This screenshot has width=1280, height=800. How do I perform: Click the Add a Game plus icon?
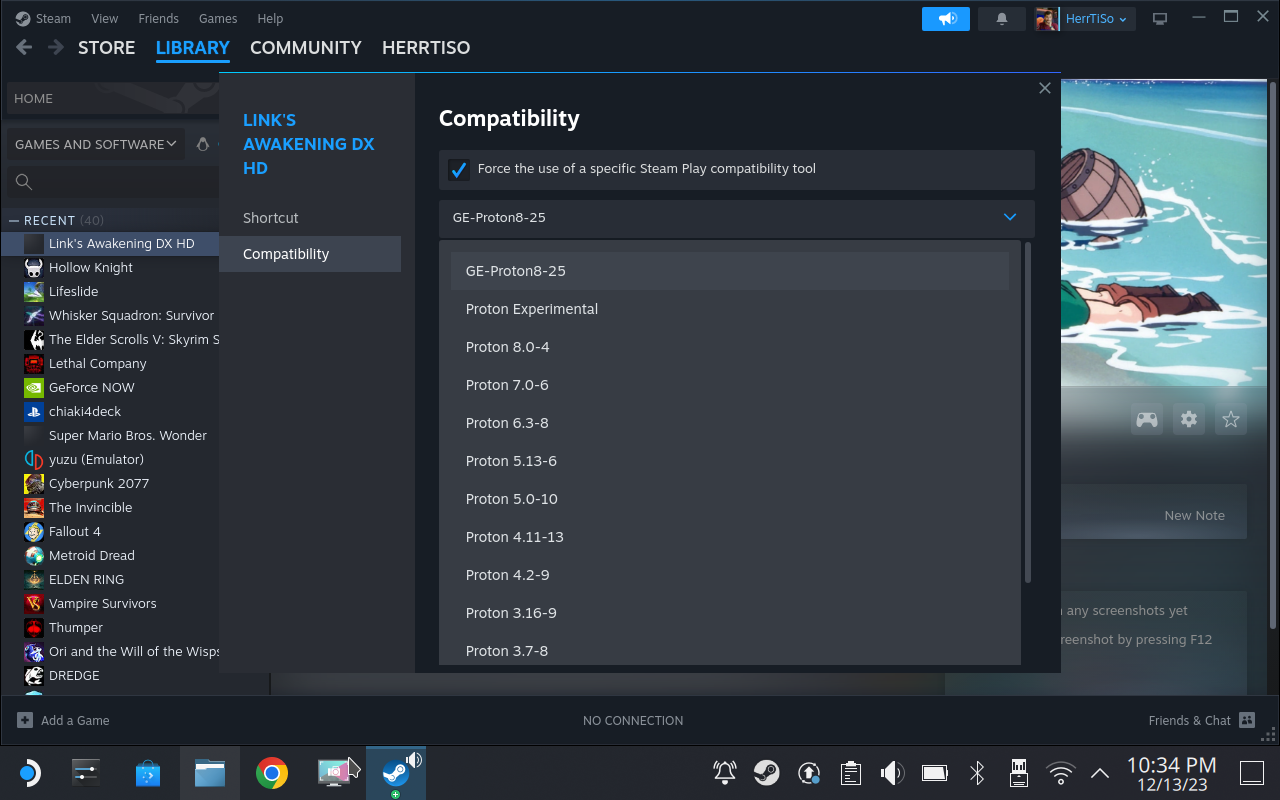(25, 720)
